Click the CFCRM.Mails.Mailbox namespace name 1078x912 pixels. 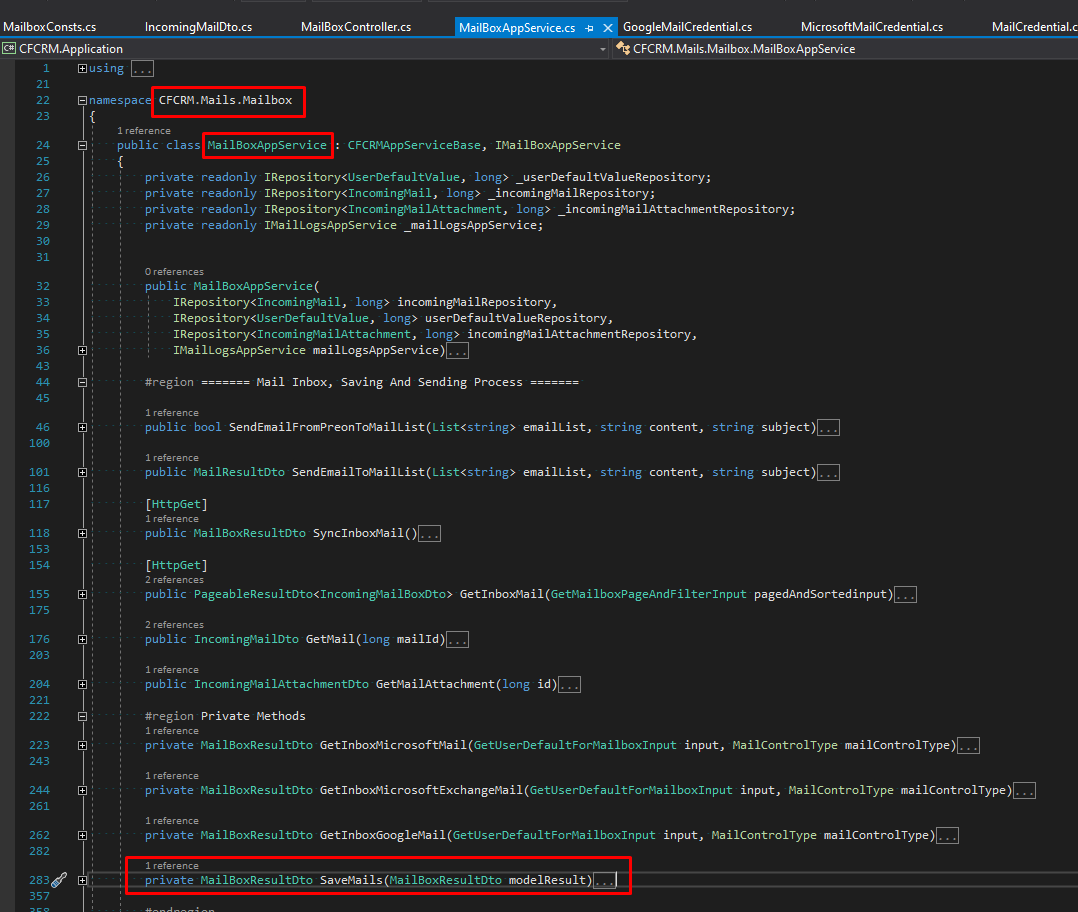pyautogui.click(x=226, y=100)
